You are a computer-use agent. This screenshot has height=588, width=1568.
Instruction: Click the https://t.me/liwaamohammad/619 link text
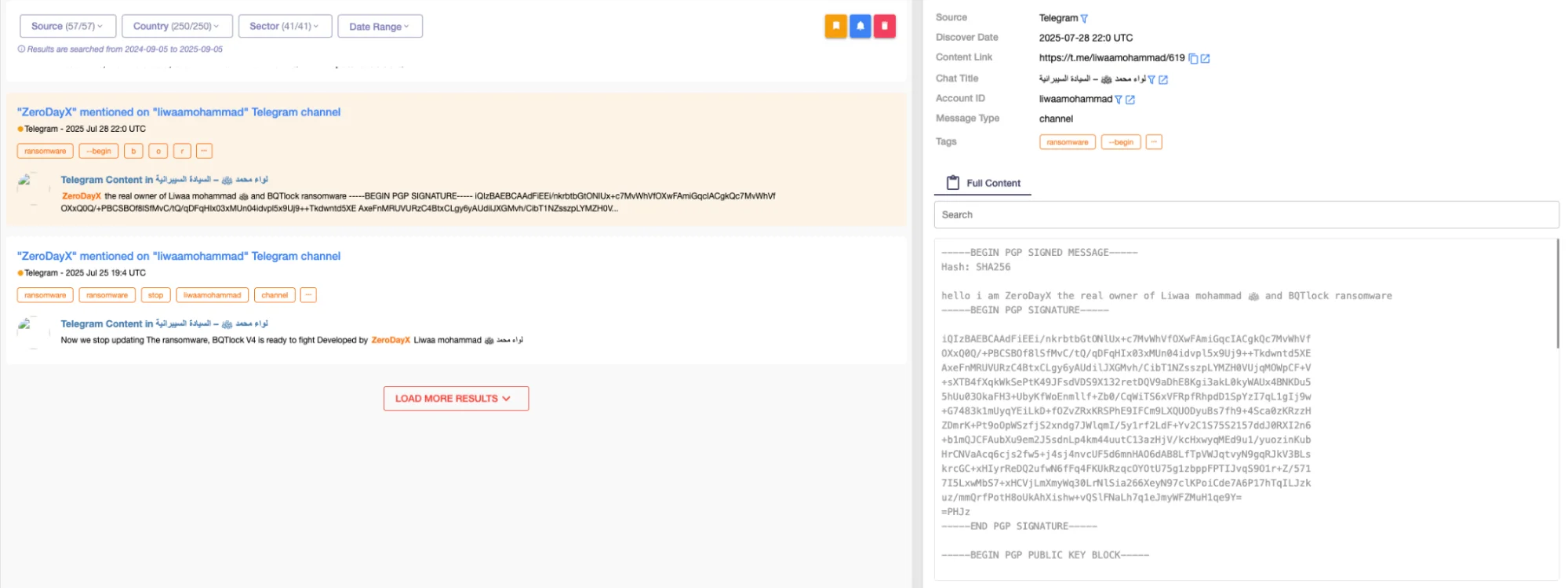[x=1111, y=58]
